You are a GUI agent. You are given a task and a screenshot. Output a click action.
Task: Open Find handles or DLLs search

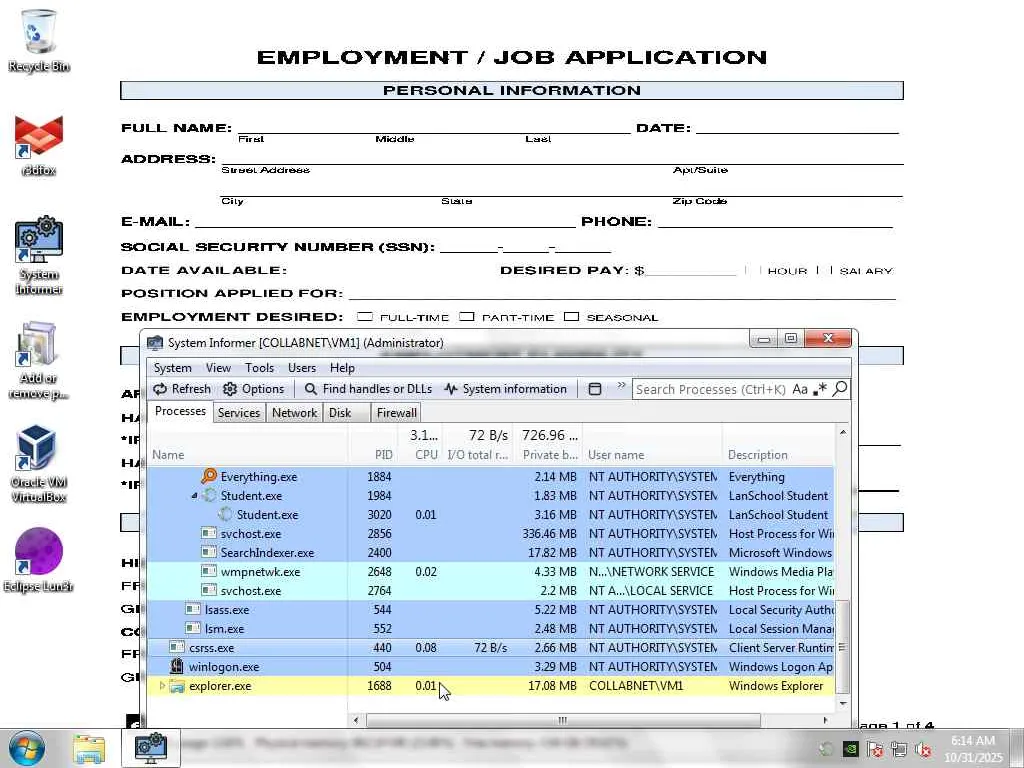tap(368, 389)
